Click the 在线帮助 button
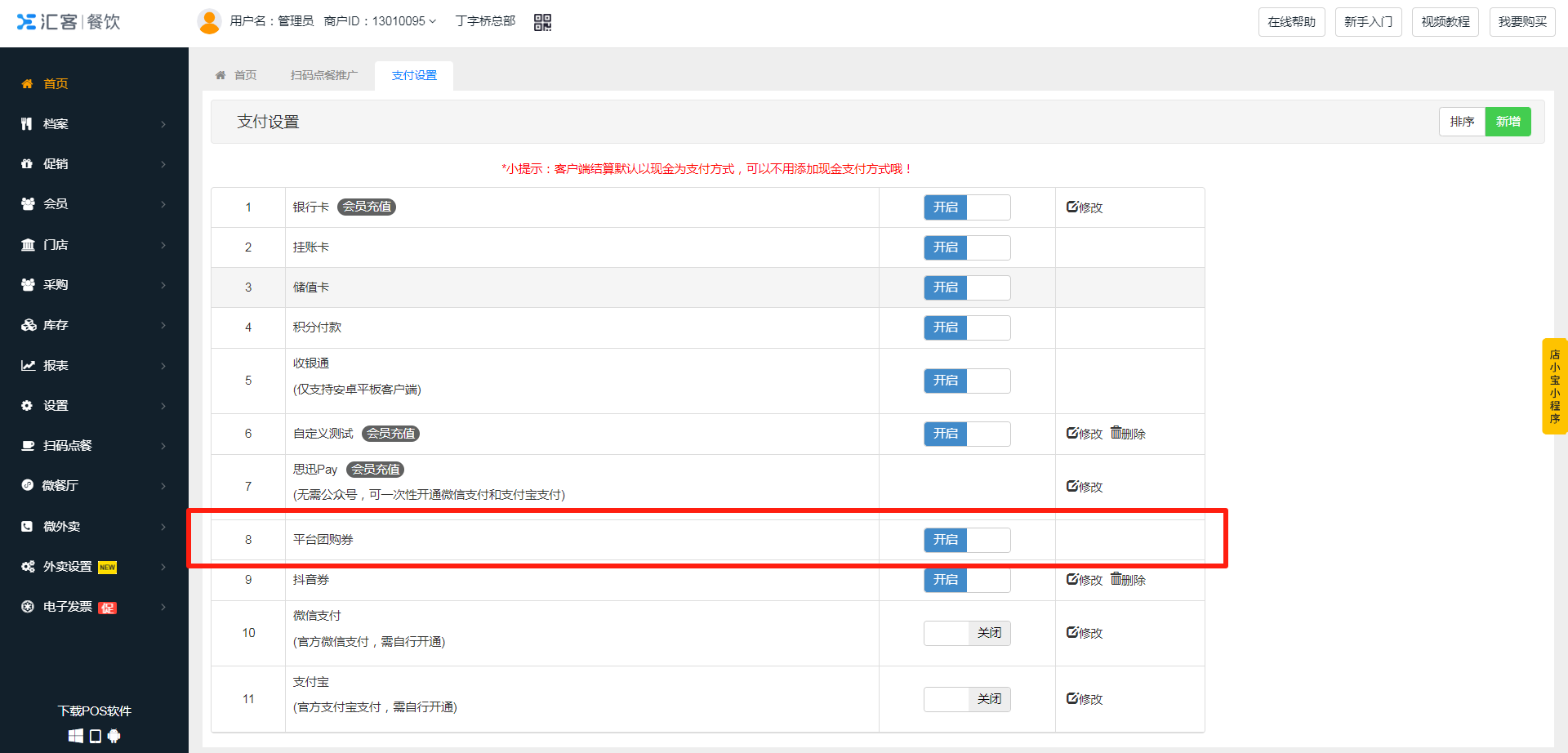1568x753 pixels. [1291, 22]
